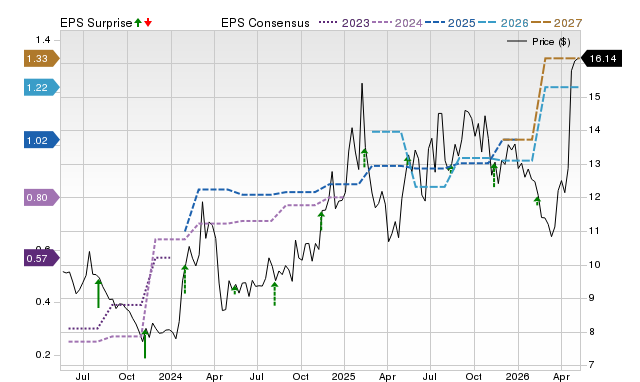This screenshot has width=640, height=382.
Task: Click the 9 price axis label
Action: click(591, 298)
